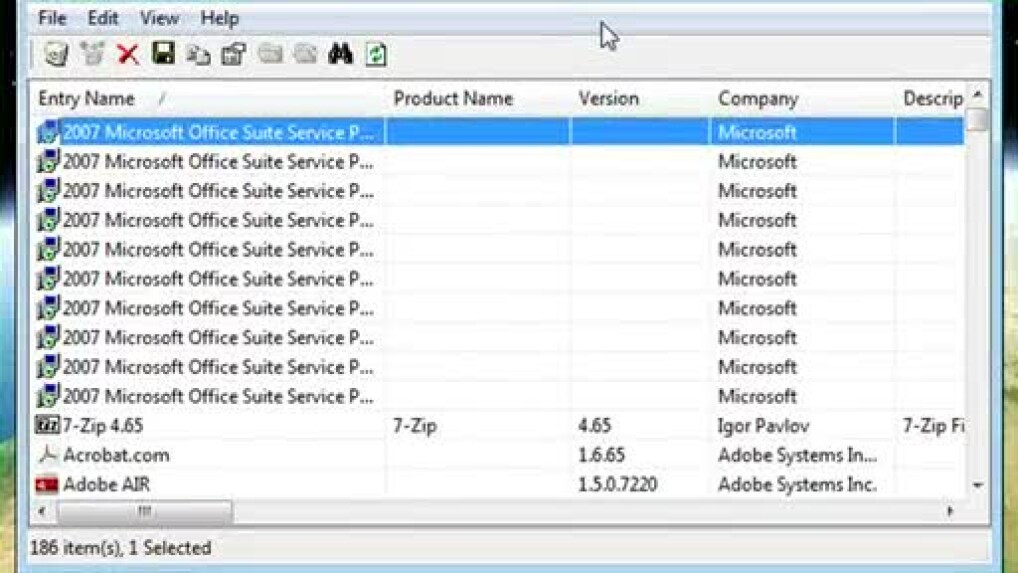This screenshot has width=1018, height=573.
Task: Click the horizontal scrollbar thumb
Action: tap(145, 511)
